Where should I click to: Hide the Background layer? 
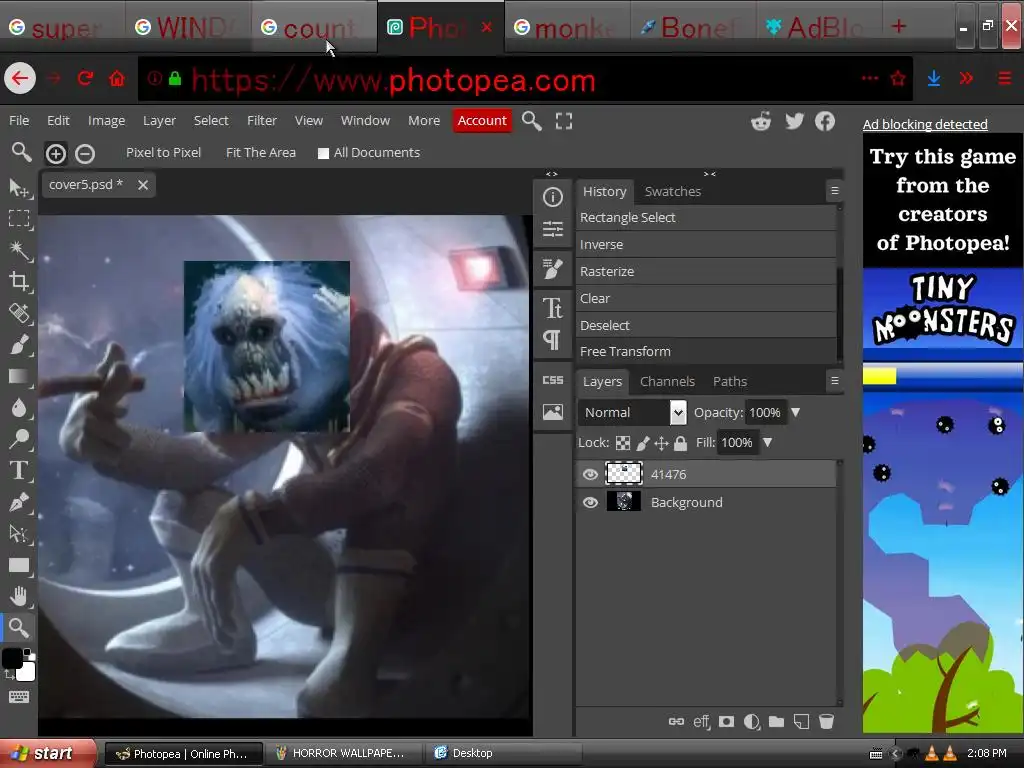coord(590,502)
